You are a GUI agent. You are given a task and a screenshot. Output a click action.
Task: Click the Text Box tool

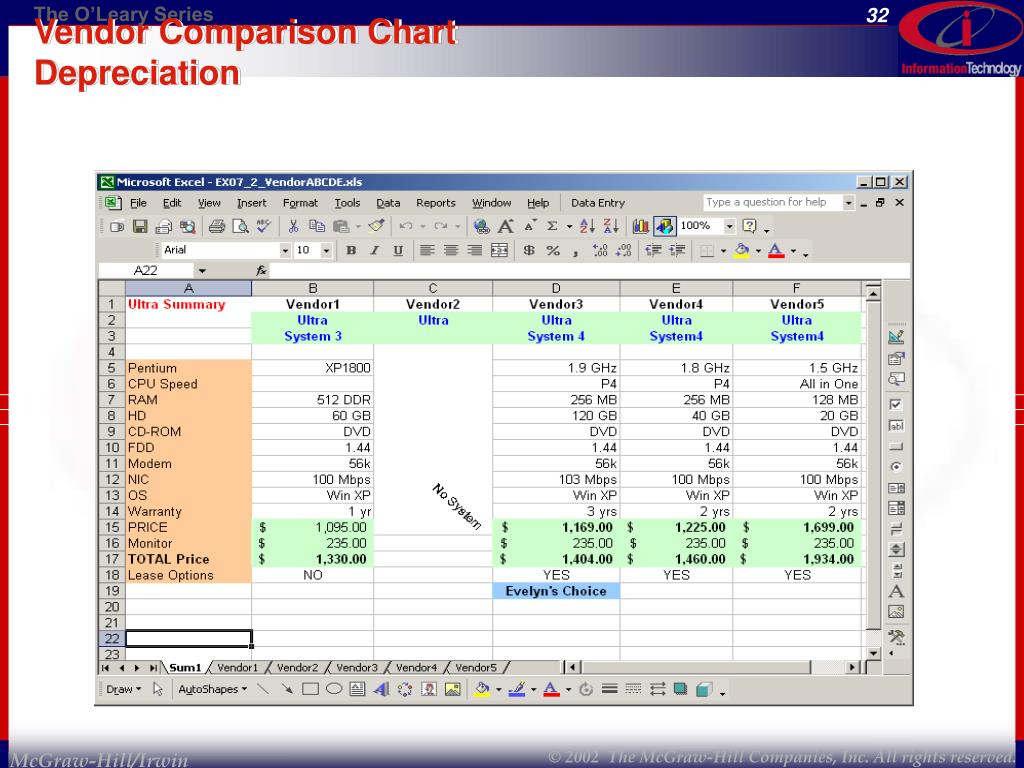pyautogui.click(x=357, y=690)
